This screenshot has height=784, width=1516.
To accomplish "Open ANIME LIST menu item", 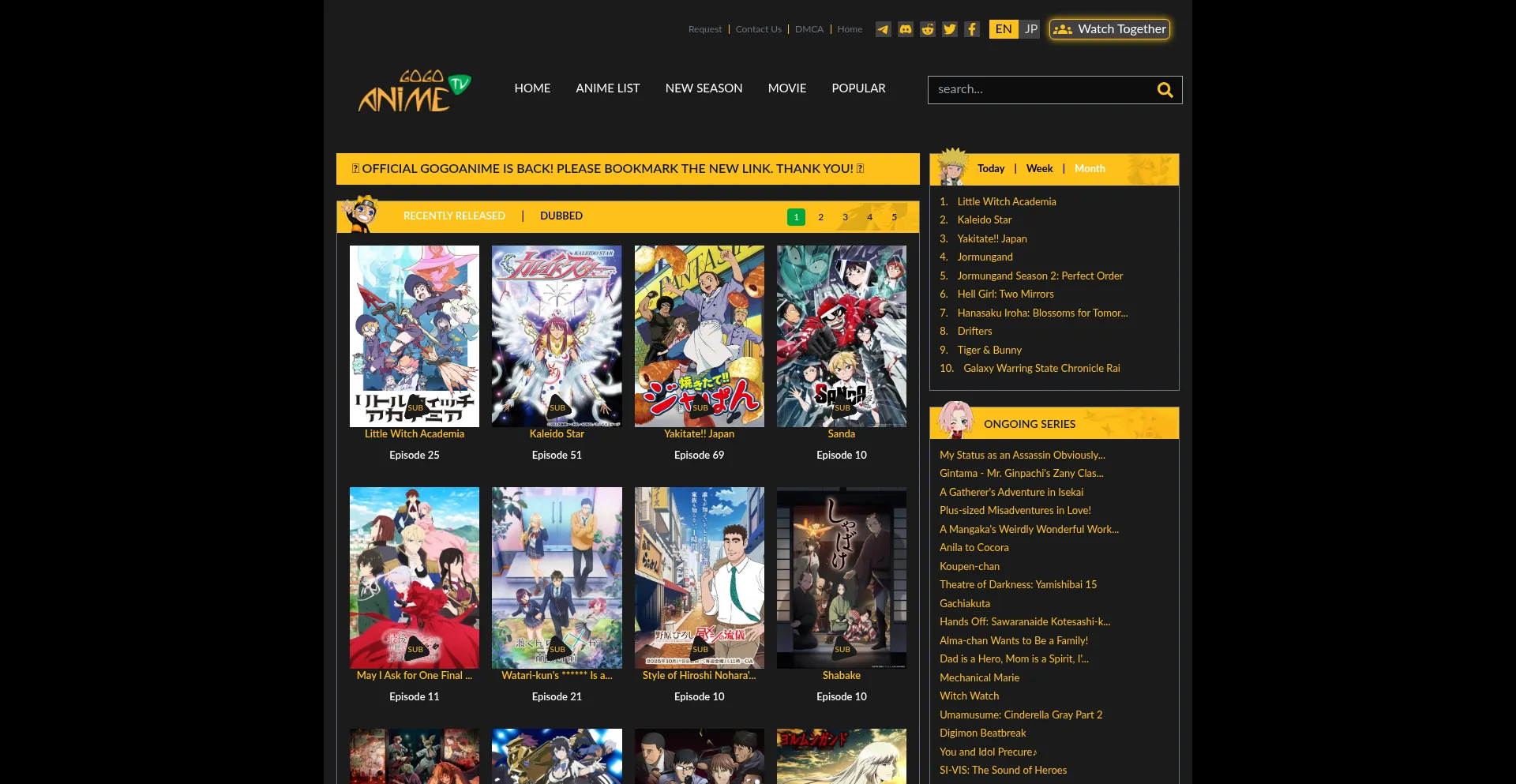I will [608, 88].
